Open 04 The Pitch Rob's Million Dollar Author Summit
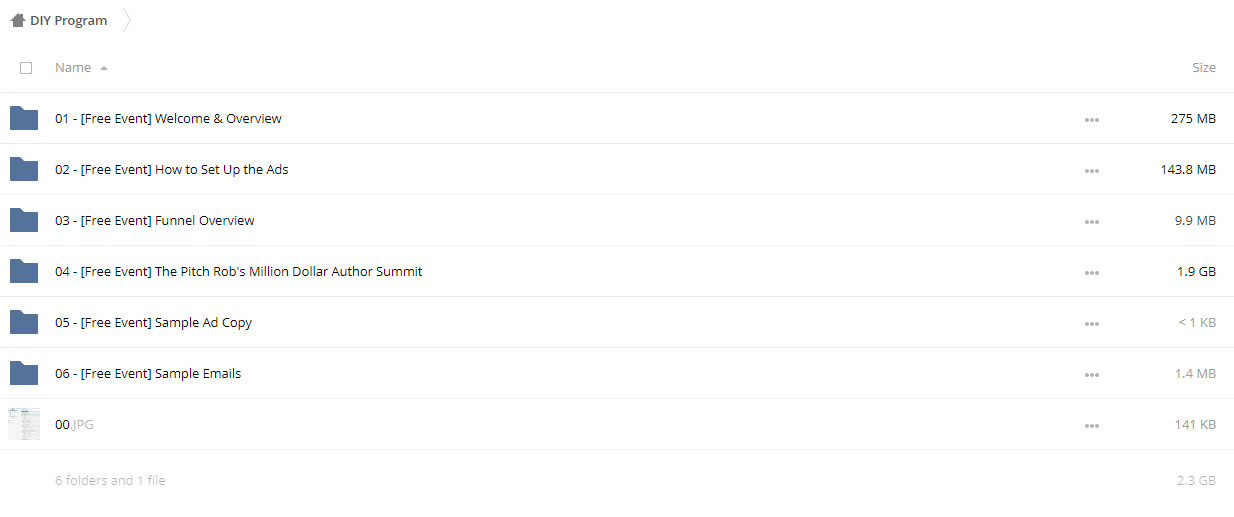Screen dimensions: 1234x517 [x=239, y=271]
